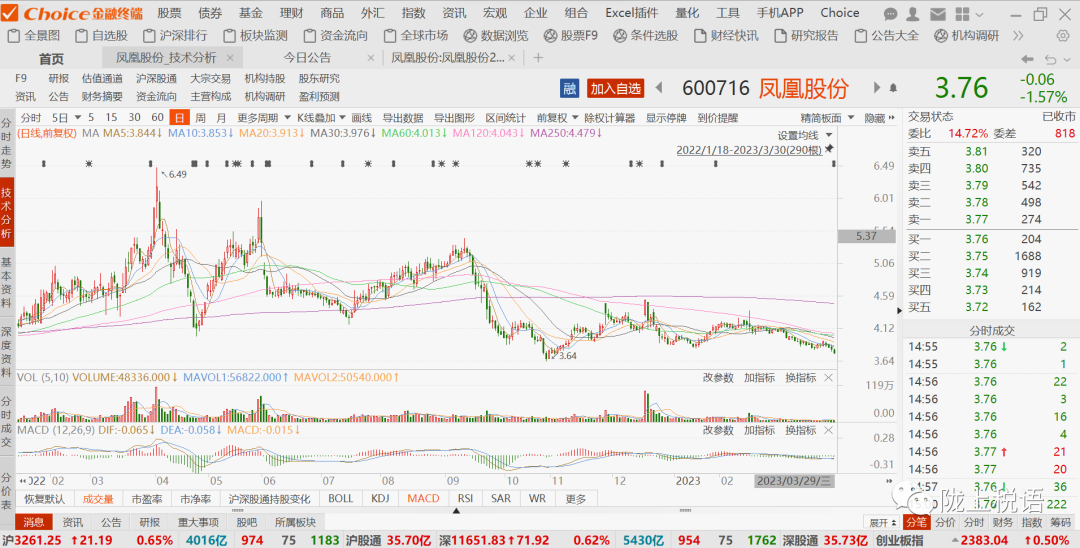Add a new tab with plus icon

(538, 58)
